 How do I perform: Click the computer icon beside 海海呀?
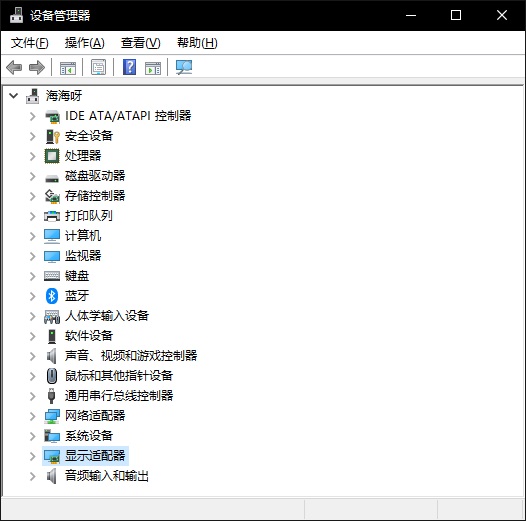point(33,96)
